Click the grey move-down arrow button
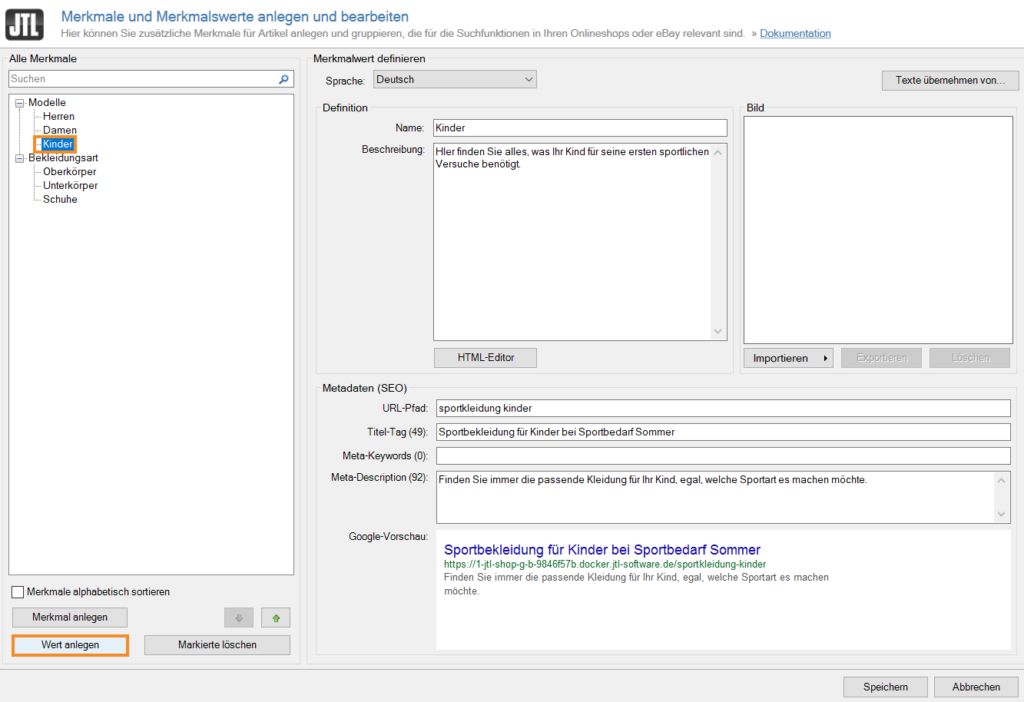The height and width of the screenshot is (702, 1024). 238,618
